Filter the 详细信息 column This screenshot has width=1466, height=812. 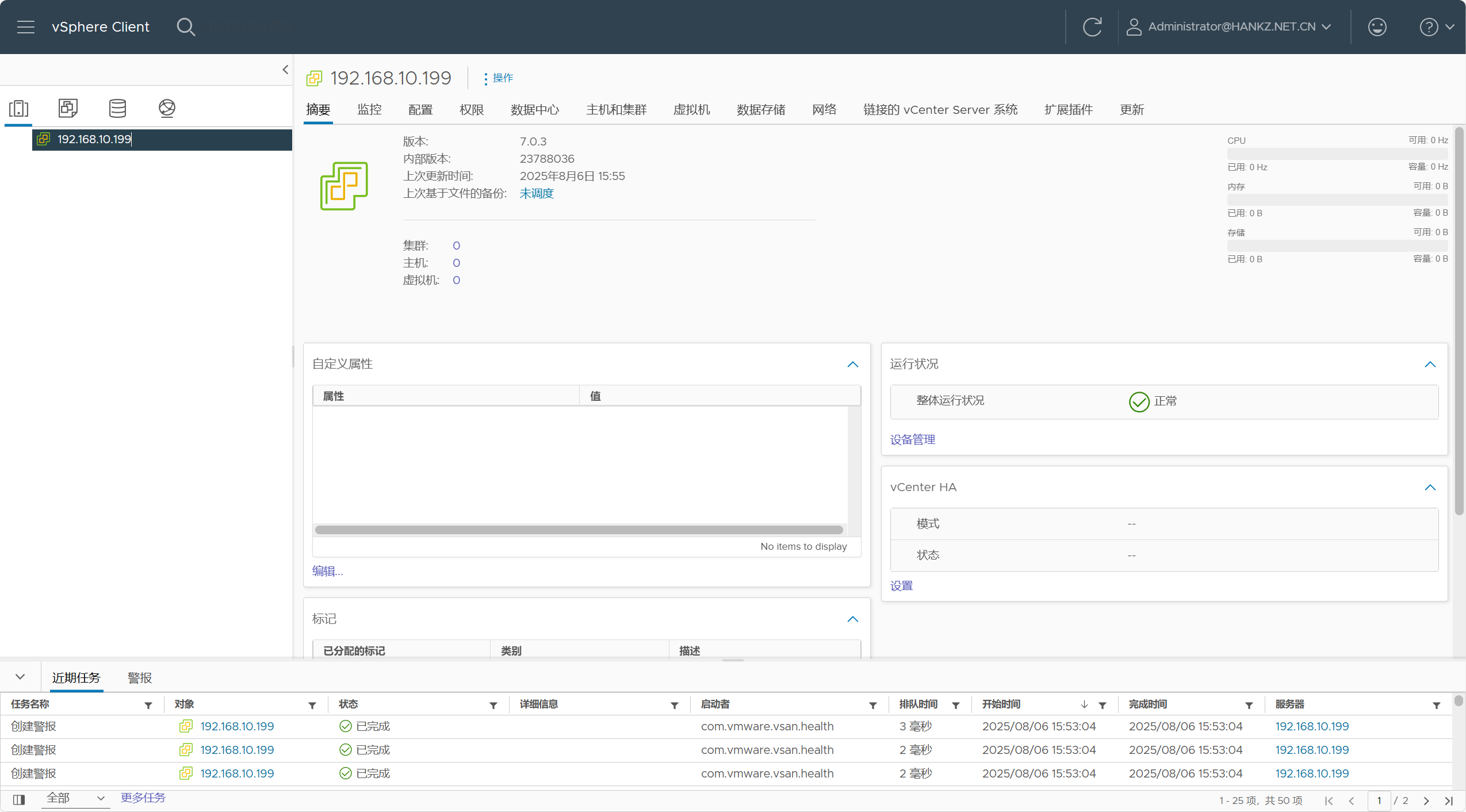675,705
